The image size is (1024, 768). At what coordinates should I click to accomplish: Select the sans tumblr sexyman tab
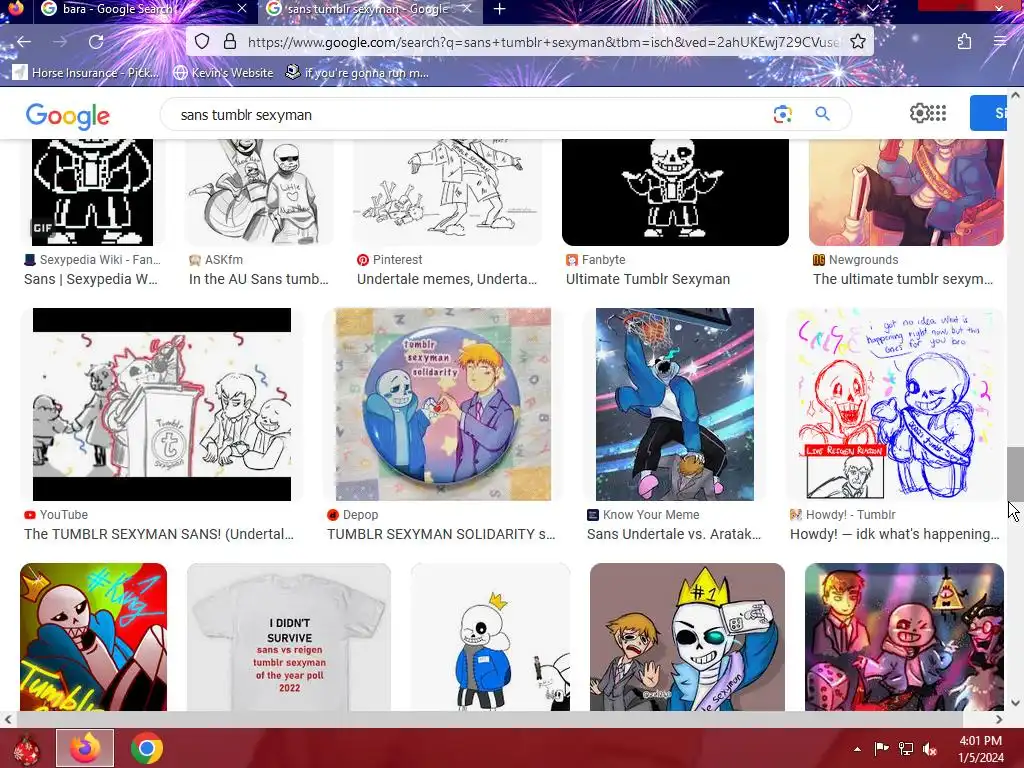click(370, 9)
